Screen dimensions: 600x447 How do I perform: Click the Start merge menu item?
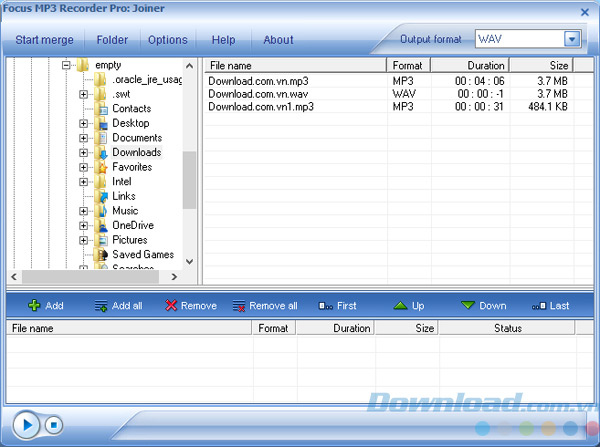tap(44, 40)
